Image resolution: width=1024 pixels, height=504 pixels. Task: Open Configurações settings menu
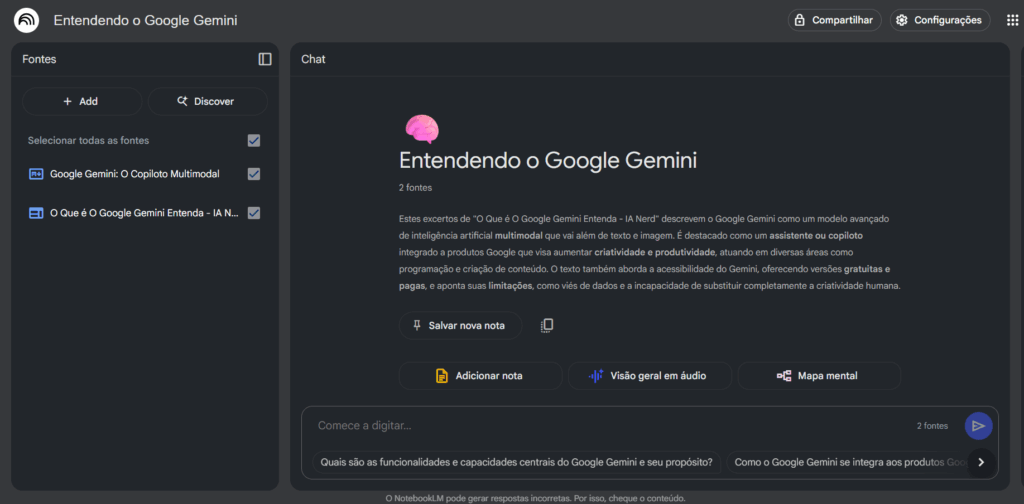[x=940, y=20]
